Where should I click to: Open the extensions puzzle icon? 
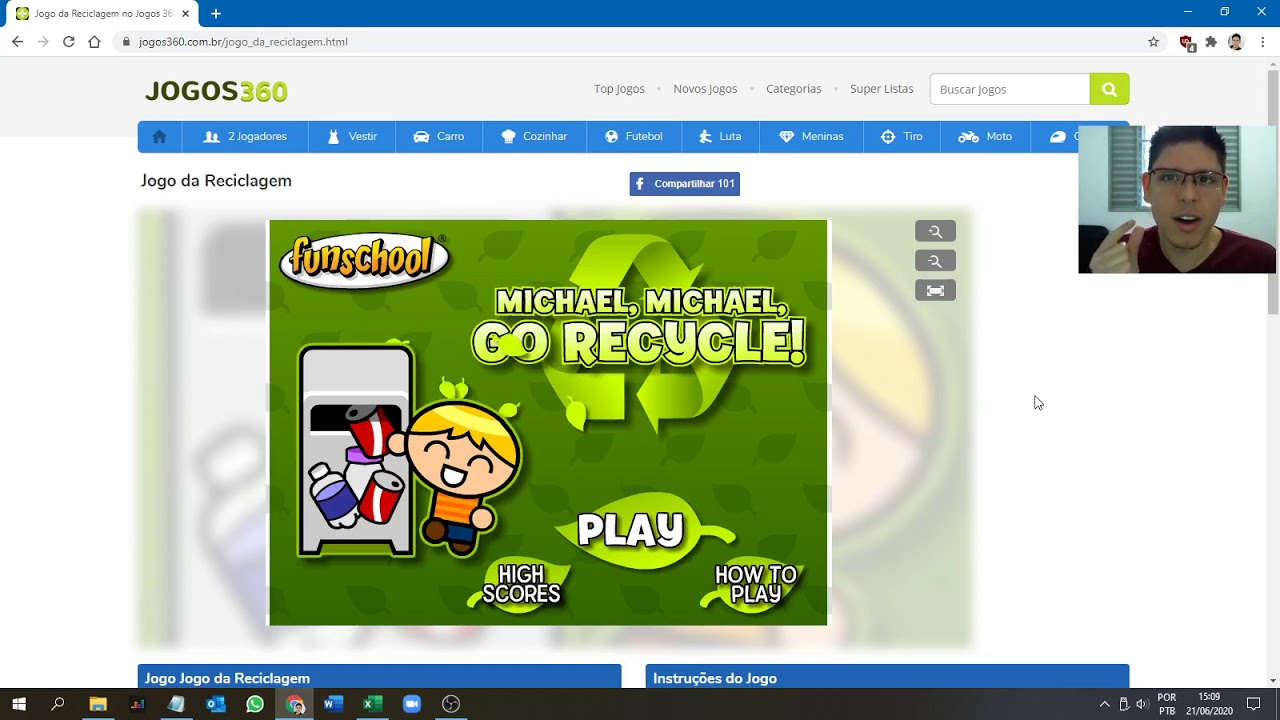(x=1211, y=42)
